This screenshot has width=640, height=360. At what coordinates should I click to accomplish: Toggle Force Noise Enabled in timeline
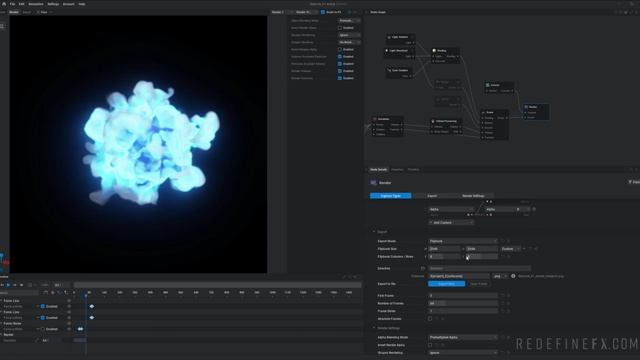[43, 329]
